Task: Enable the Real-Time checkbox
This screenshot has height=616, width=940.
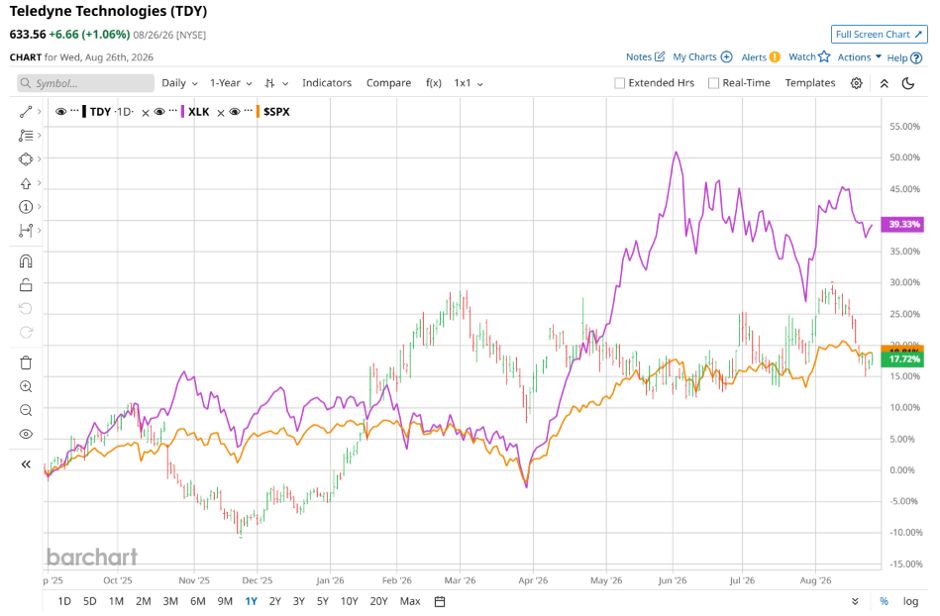Action: [713, 83]
